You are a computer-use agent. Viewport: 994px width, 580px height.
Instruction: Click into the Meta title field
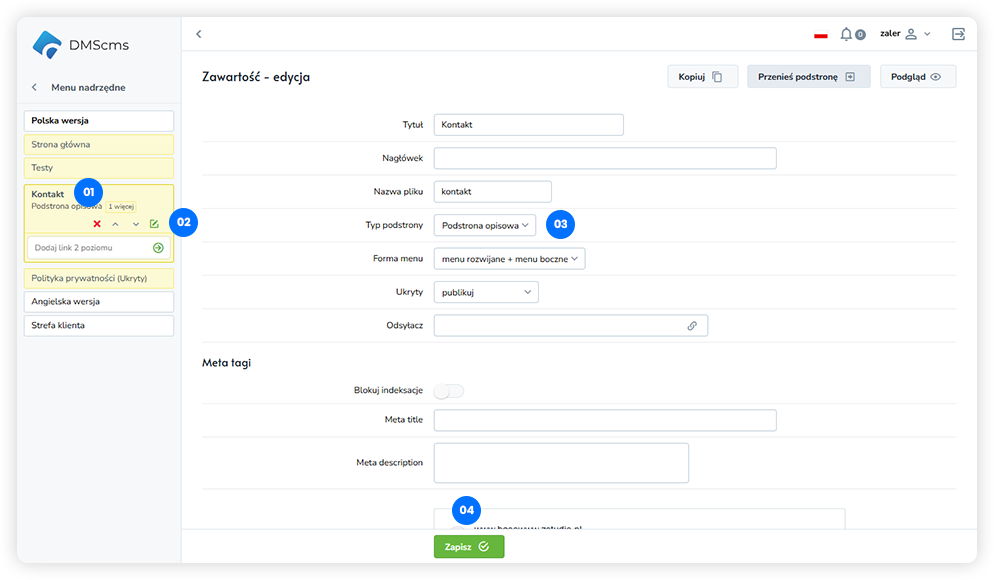tap(605, 420)
